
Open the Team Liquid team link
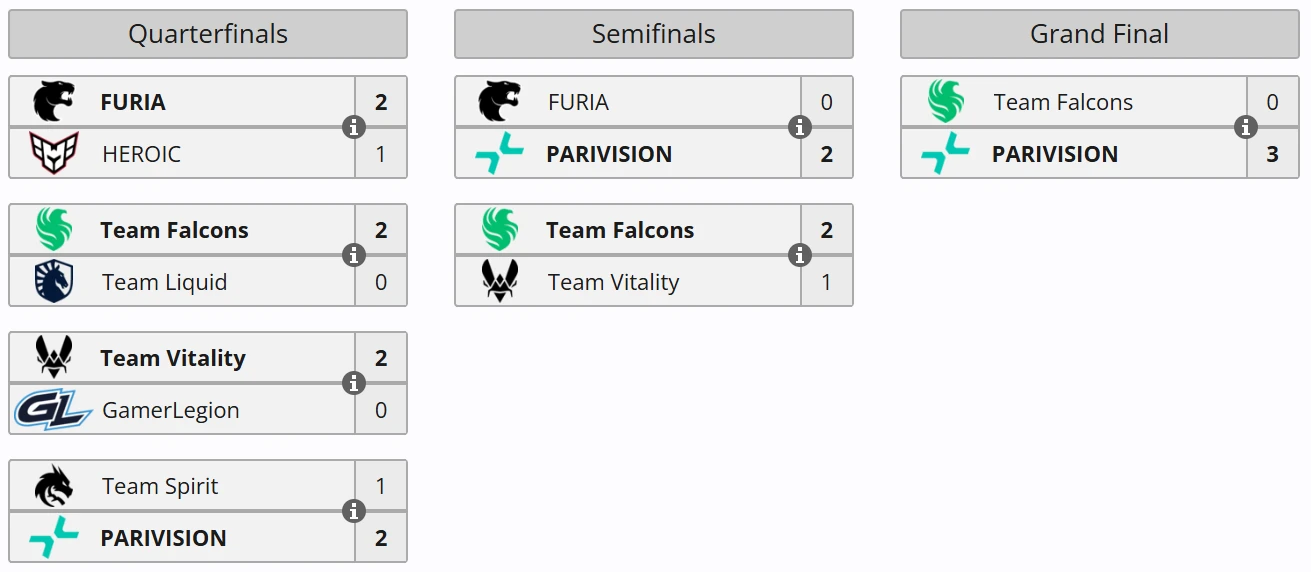[x=165, y=282]
